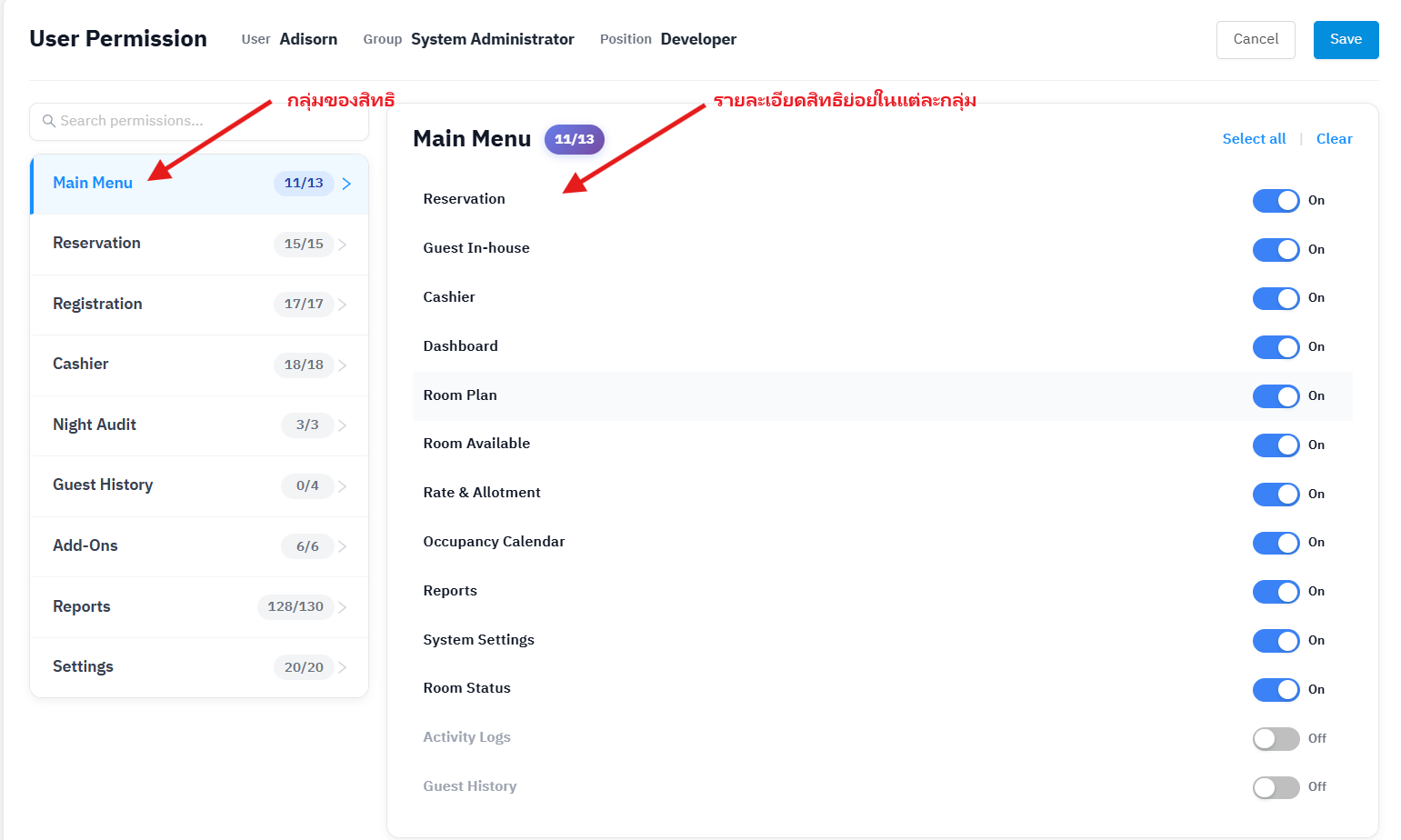1401x840 pixels.
Task: Click the search magnifier icon
Action: [49, 121]
